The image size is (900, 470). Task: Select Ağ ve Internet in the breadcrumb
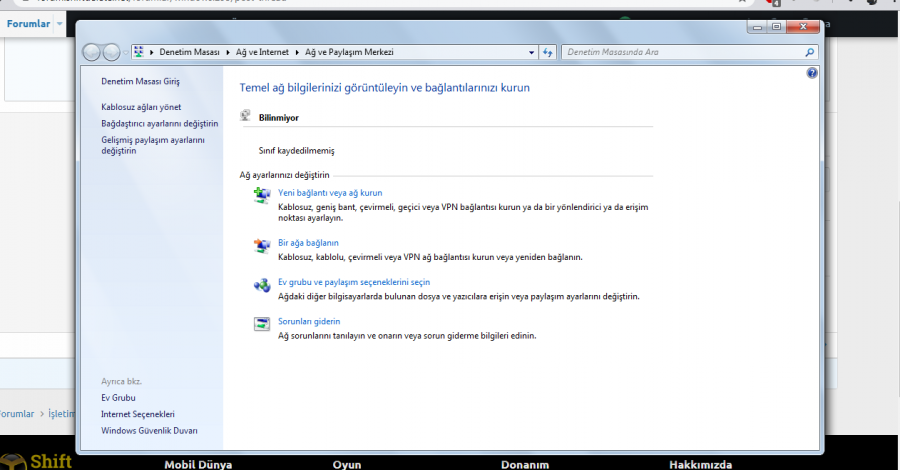pyautogui.click(x=262, y=52)
